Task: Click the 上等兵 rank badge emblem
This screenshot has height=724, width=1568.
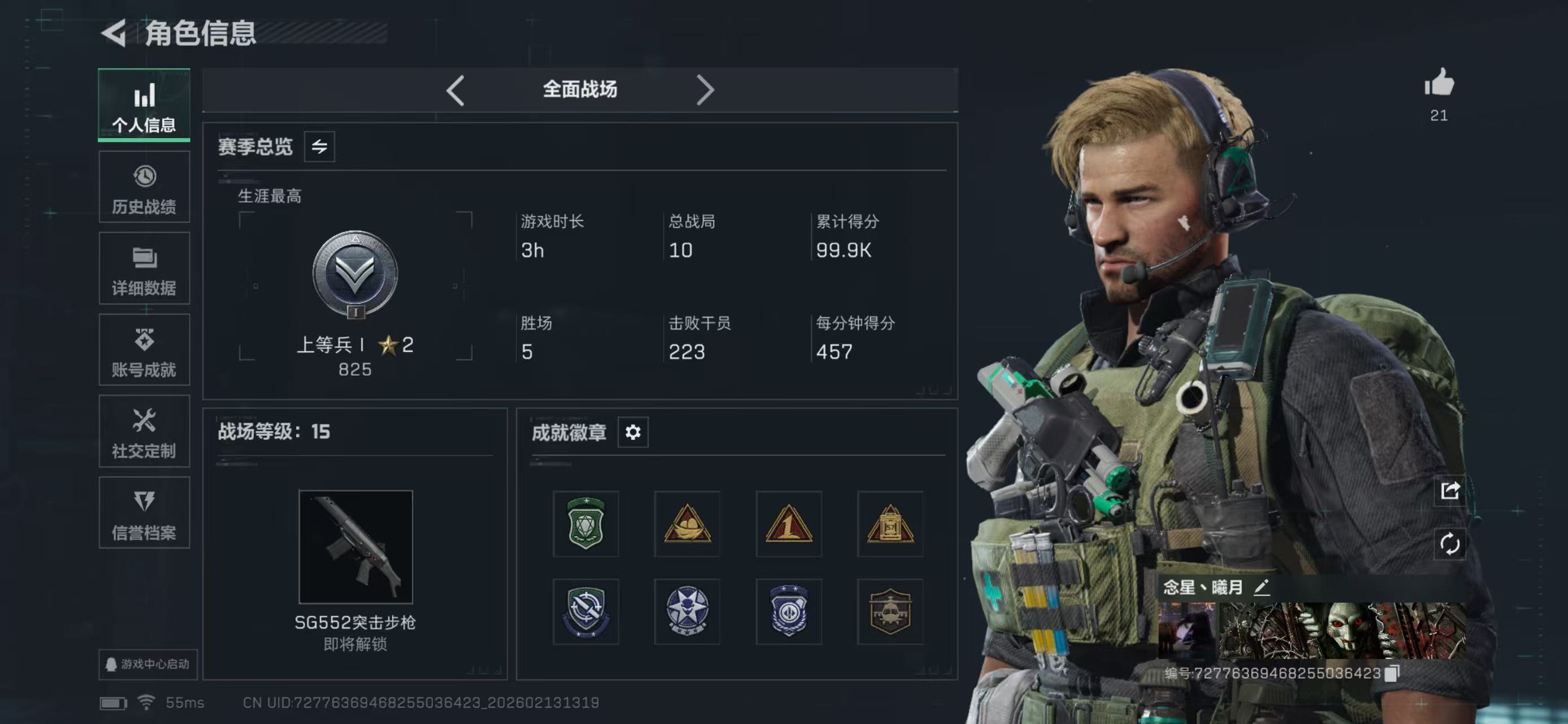Action: pos(356,275)
